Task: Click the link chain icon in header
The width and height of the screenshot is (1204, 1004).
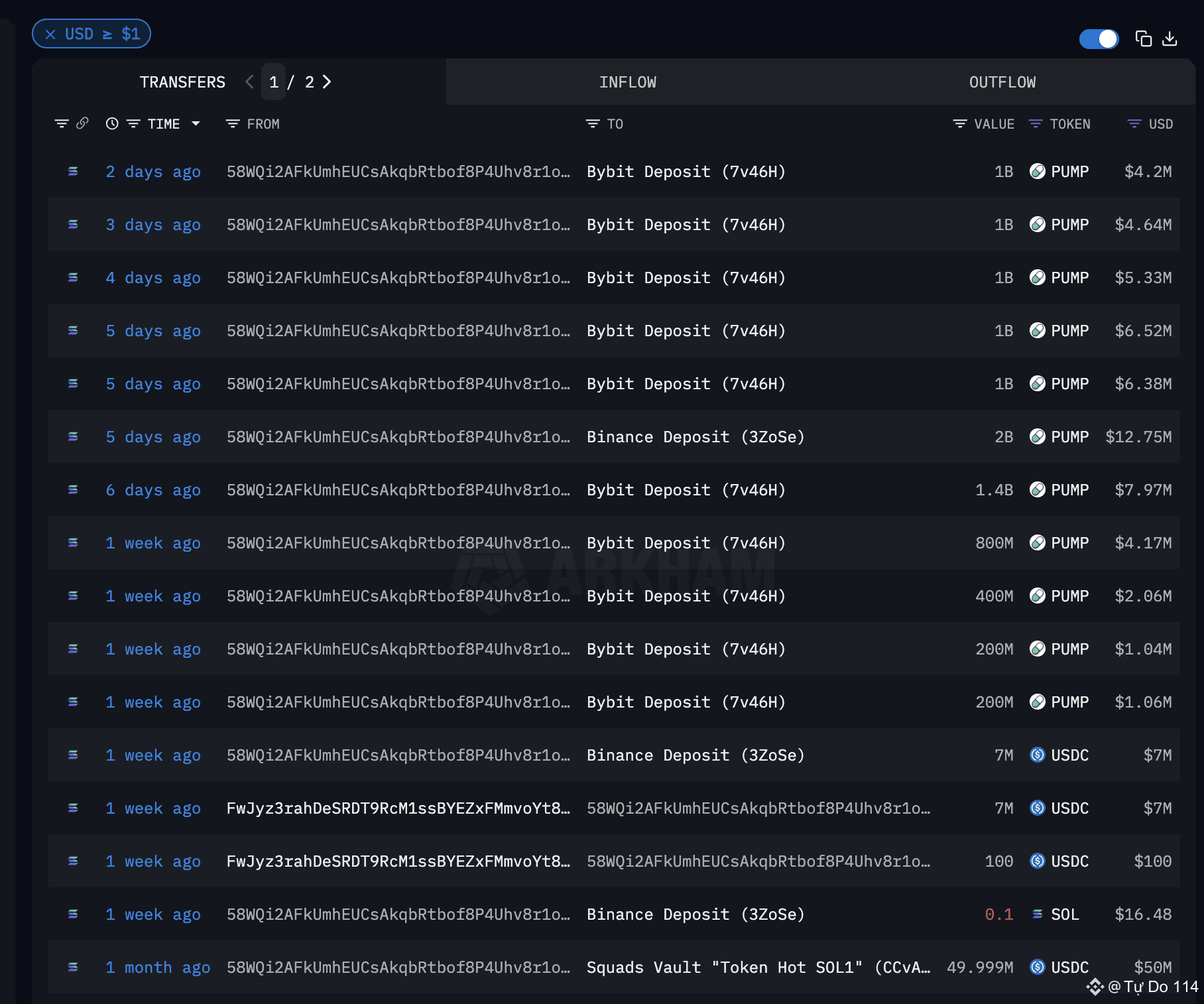Action: (x=83, y=123)
